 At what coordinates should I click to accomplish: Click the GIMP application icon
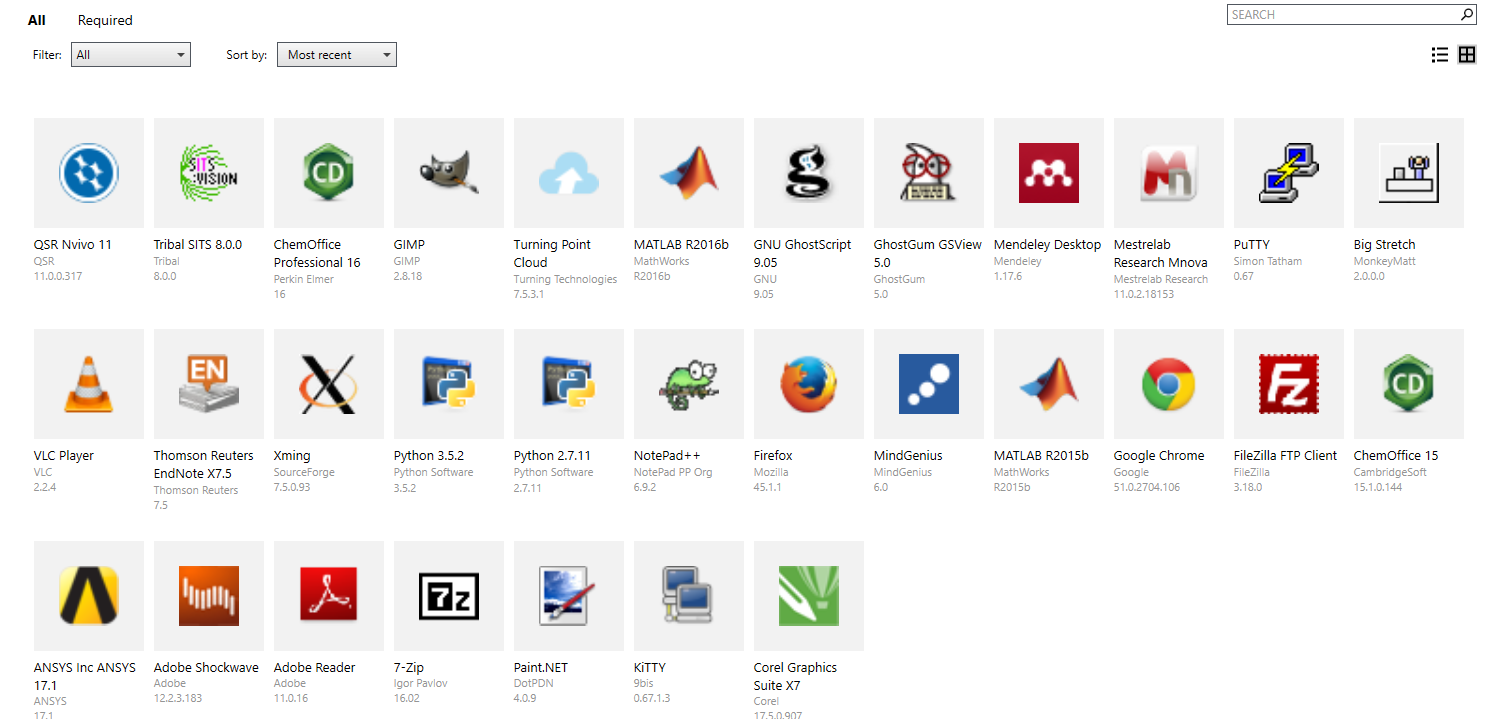(449, 173)
